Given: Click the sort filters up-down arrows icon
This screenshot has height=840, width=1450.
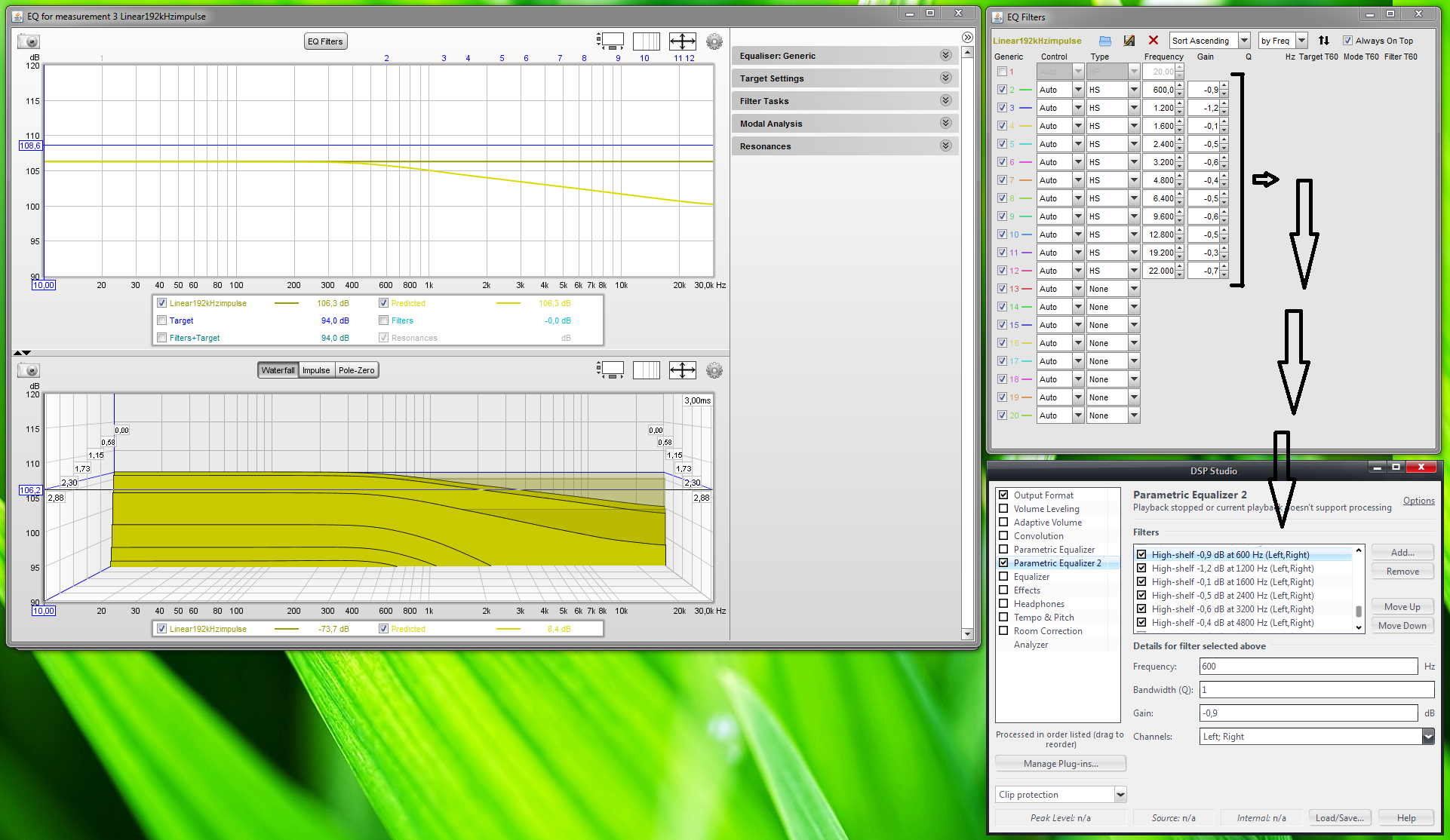Looking at the screenshot, I should [1324, 41].
